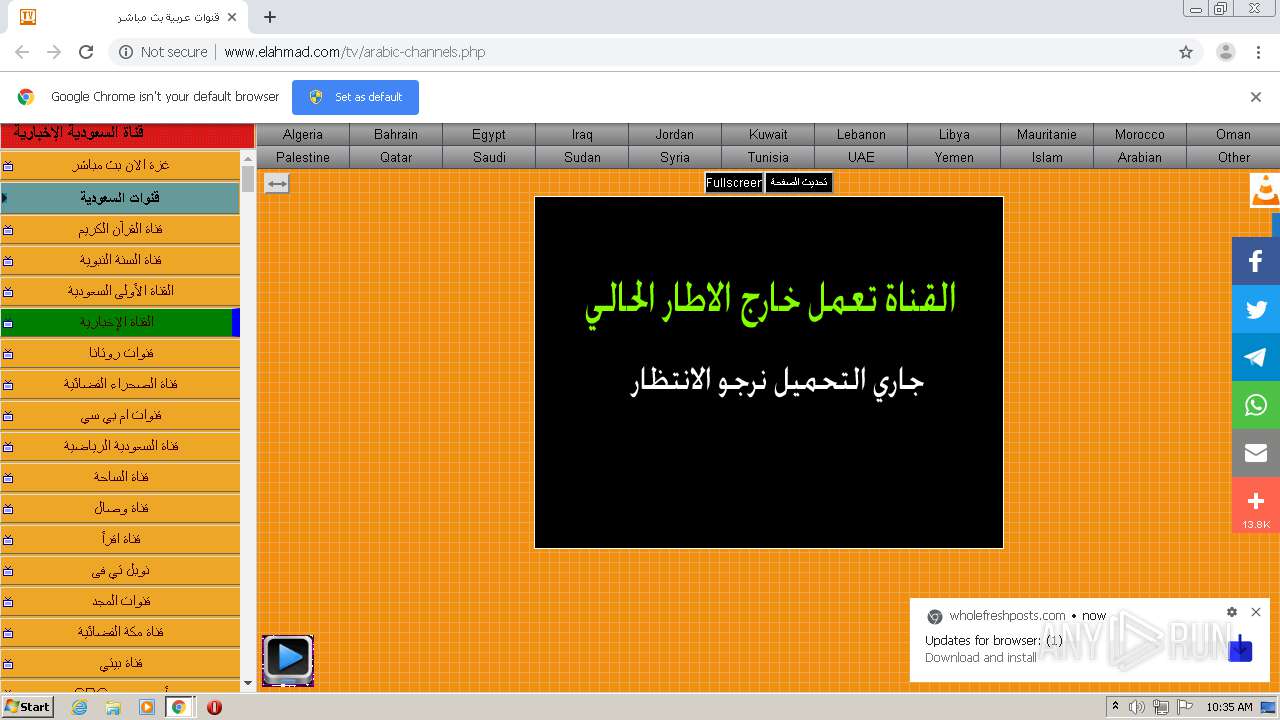
Task: Click the taskbar clock 10:35 AM
Action: coord(1229,707)
